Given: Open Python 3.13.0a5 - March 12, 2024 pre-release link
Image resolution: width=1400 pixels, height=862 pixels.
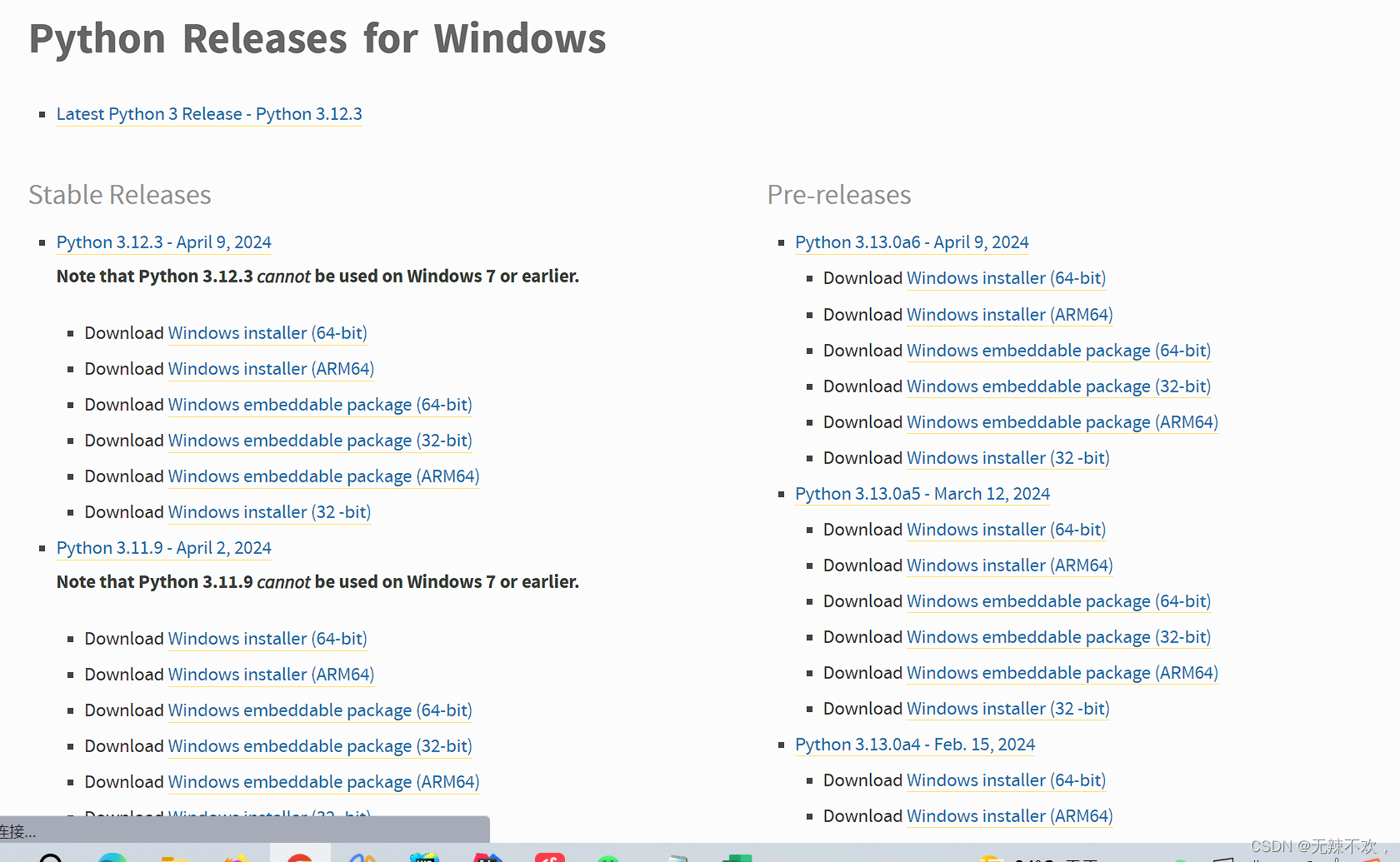Looking at the screenshot, I should [922, 494].
